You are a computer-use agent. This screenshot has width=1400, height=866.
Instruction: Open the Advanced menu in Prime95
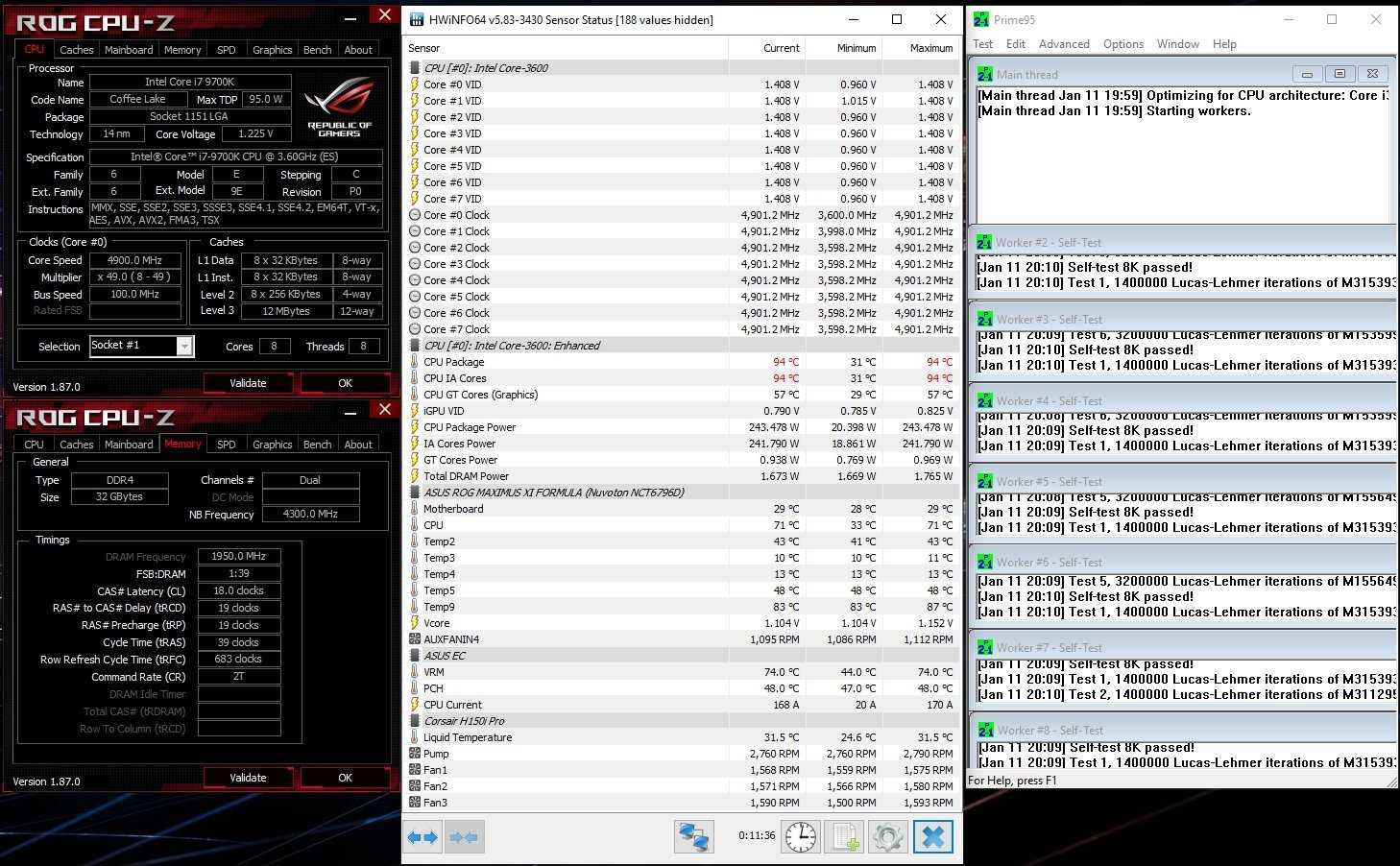coord(1063,44)
